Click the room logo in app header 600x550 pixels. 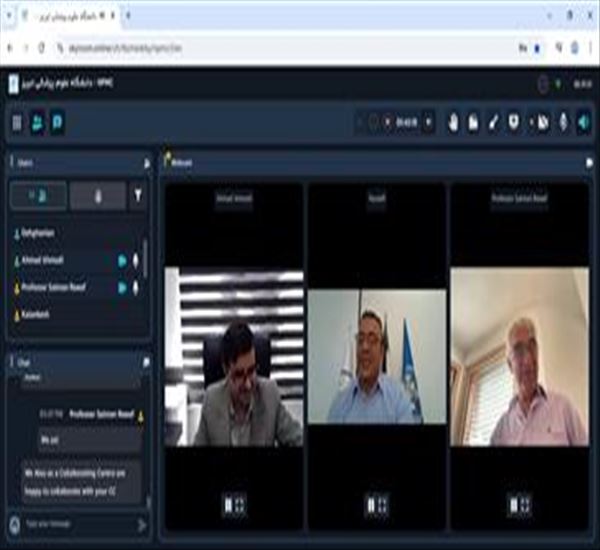click(13, 83)
